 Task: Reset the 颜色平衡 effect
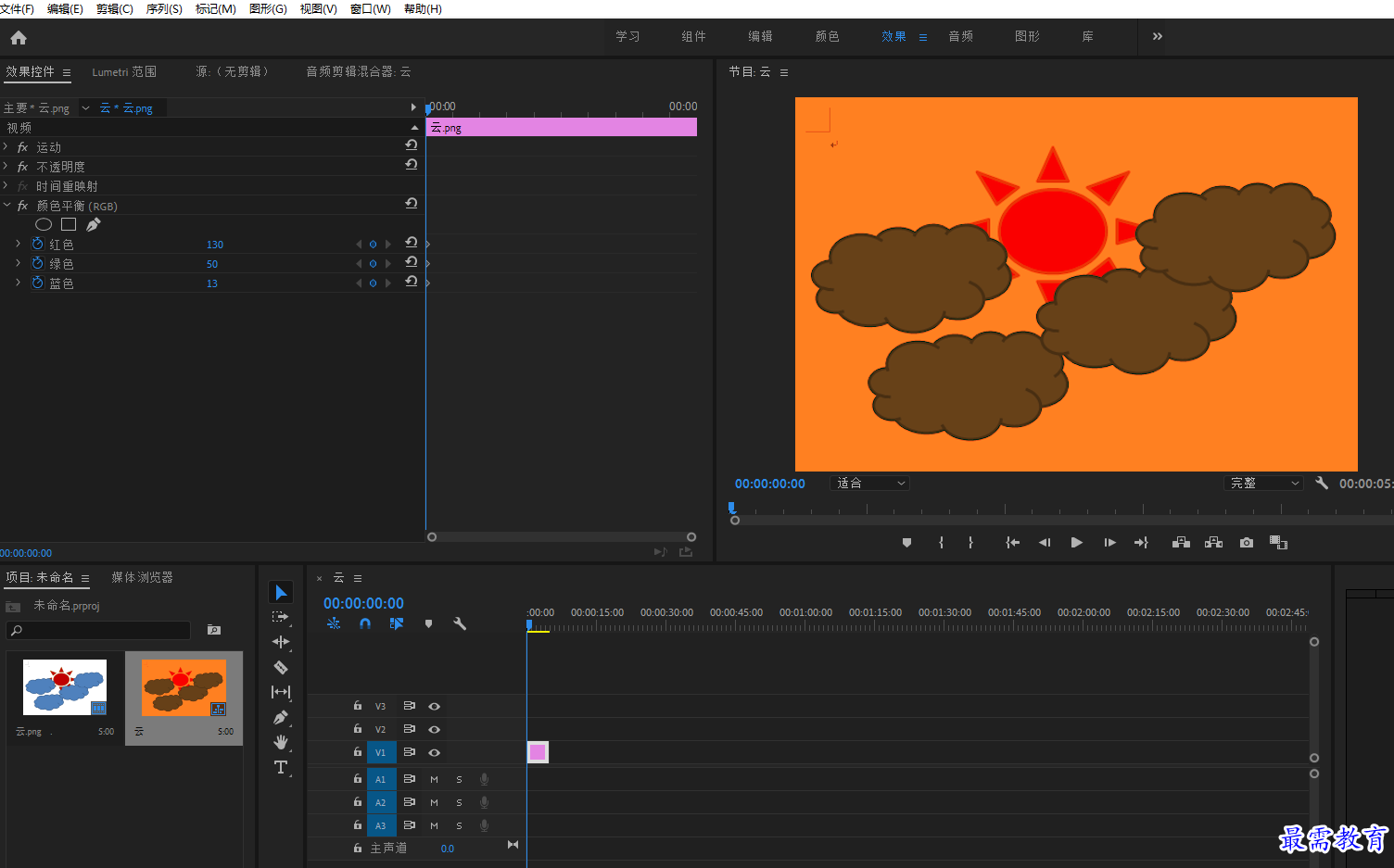pos(412,204)
